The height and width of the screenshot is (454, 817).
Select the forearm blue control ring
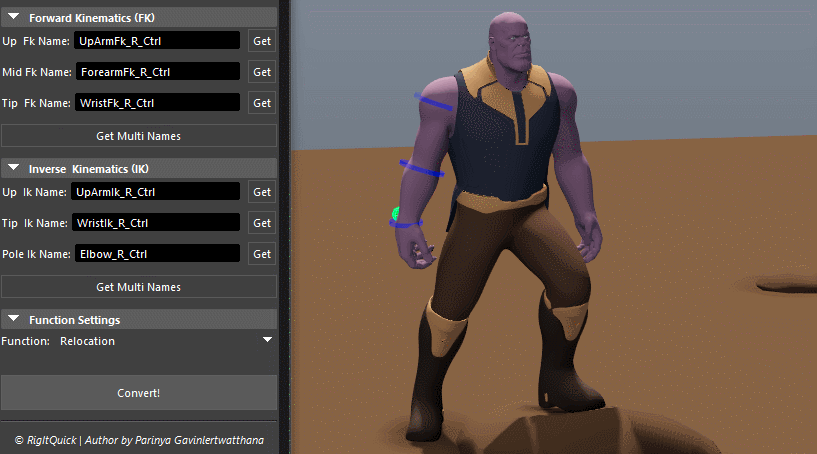[x=422, y=168]
